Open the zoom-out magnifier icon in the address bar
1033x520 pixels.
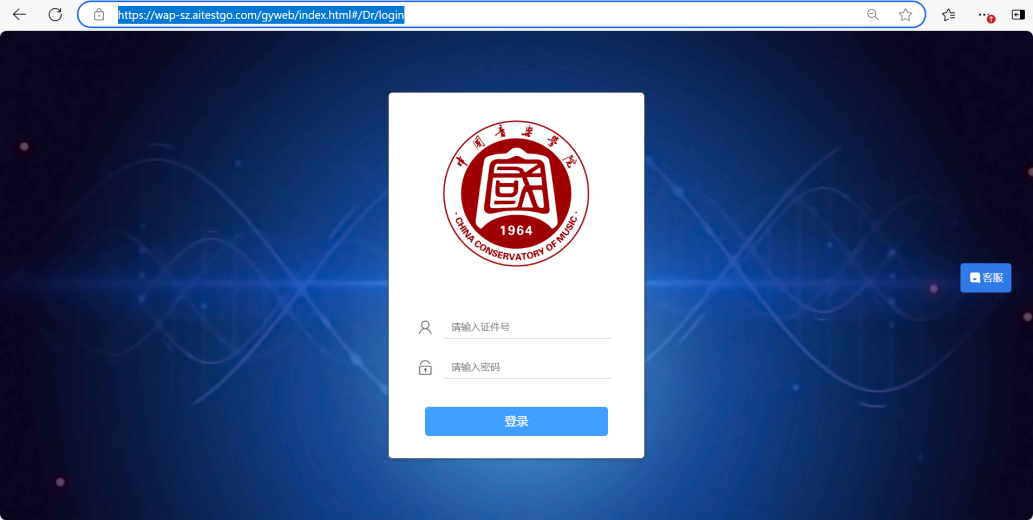pyautogui.click(x=873, y=14)
